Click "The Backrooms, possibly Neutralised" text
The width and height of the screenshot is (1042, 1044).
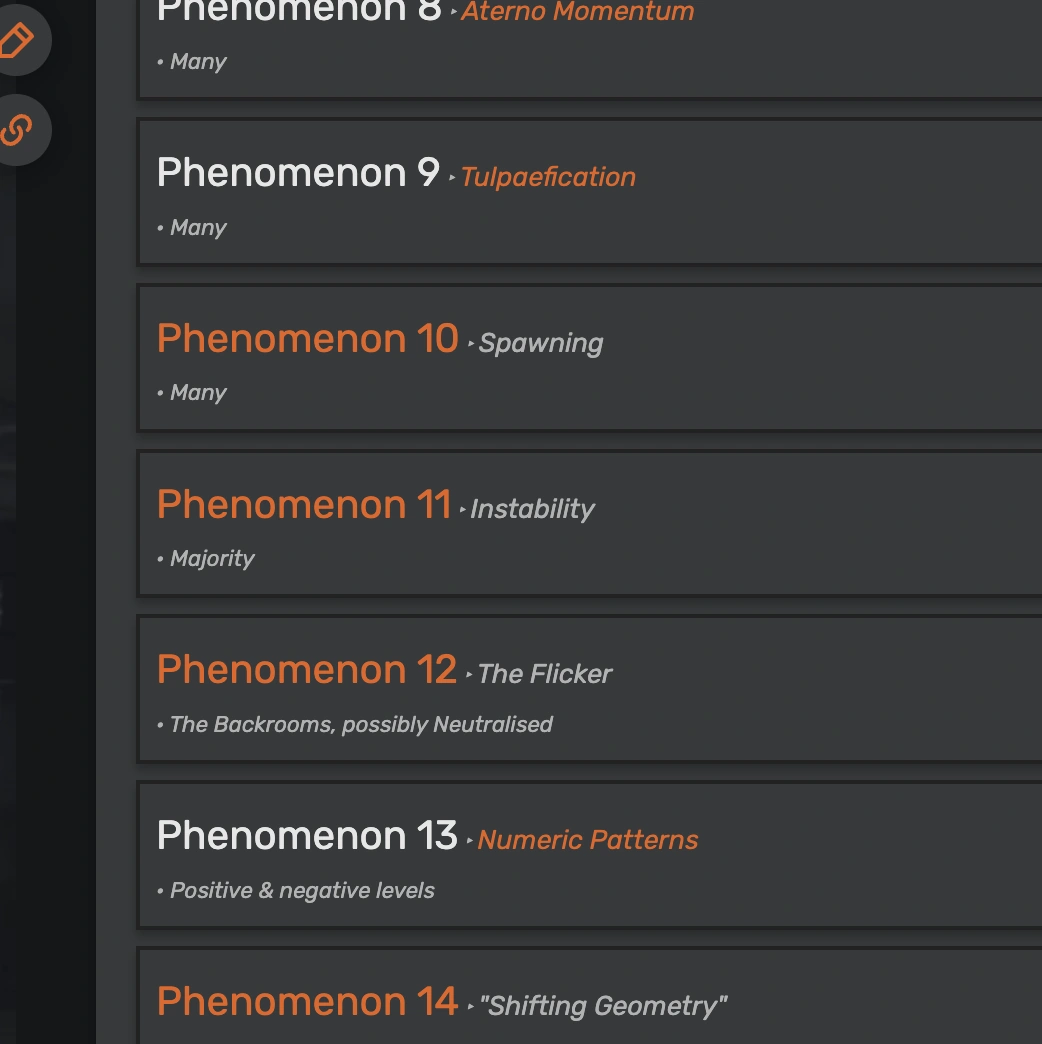coord(361,725)
